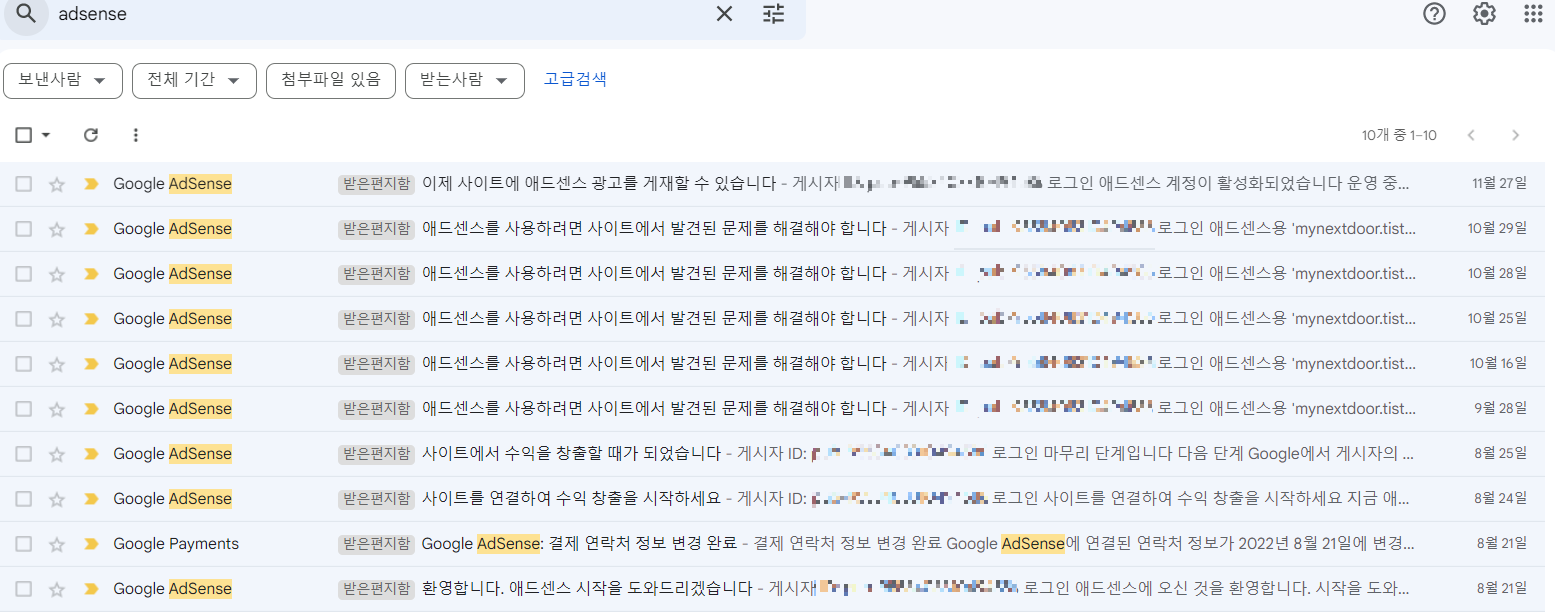Click the date '10월 16일'

1497,364
